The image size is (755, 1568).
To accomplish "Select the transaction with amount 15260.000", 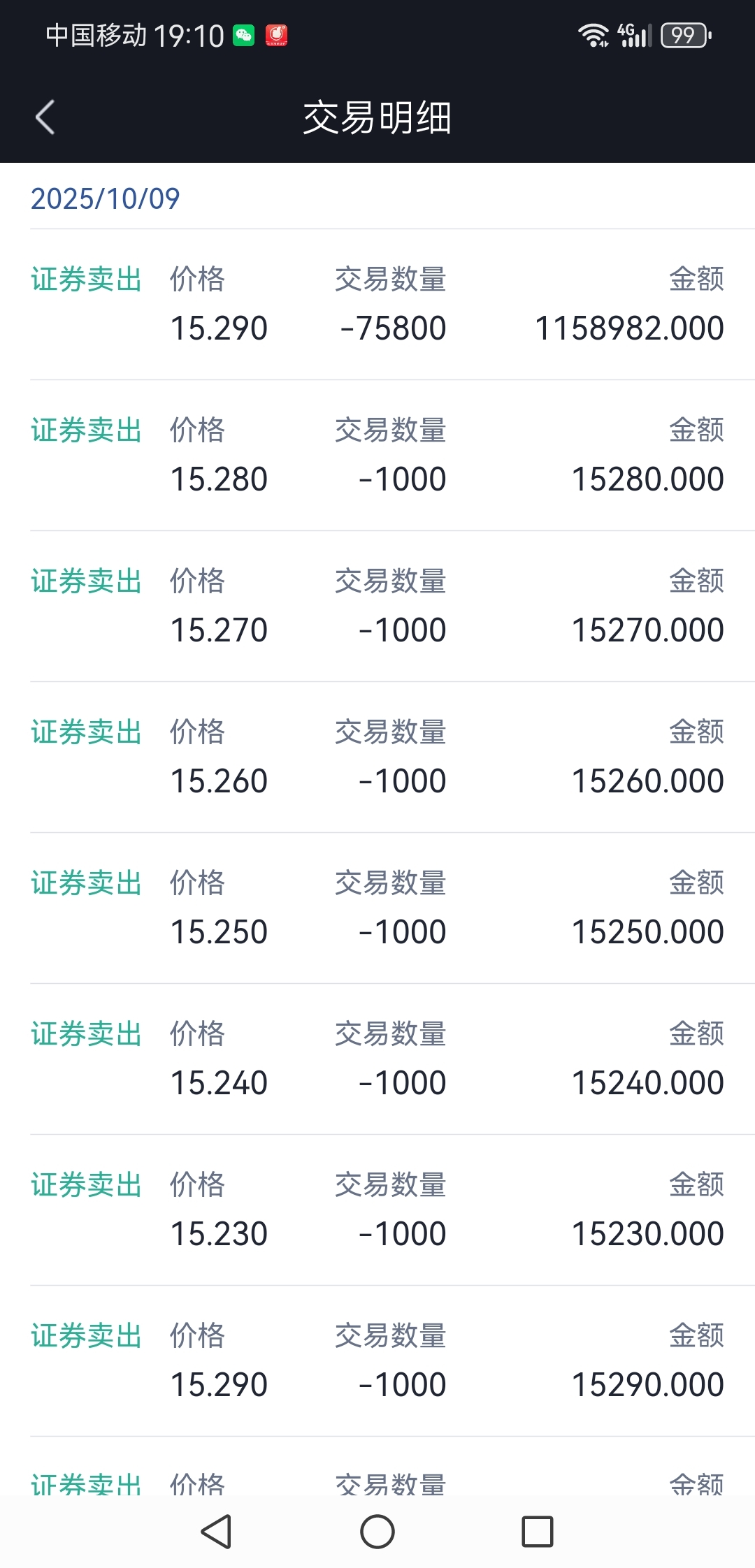I will [377, 757].
